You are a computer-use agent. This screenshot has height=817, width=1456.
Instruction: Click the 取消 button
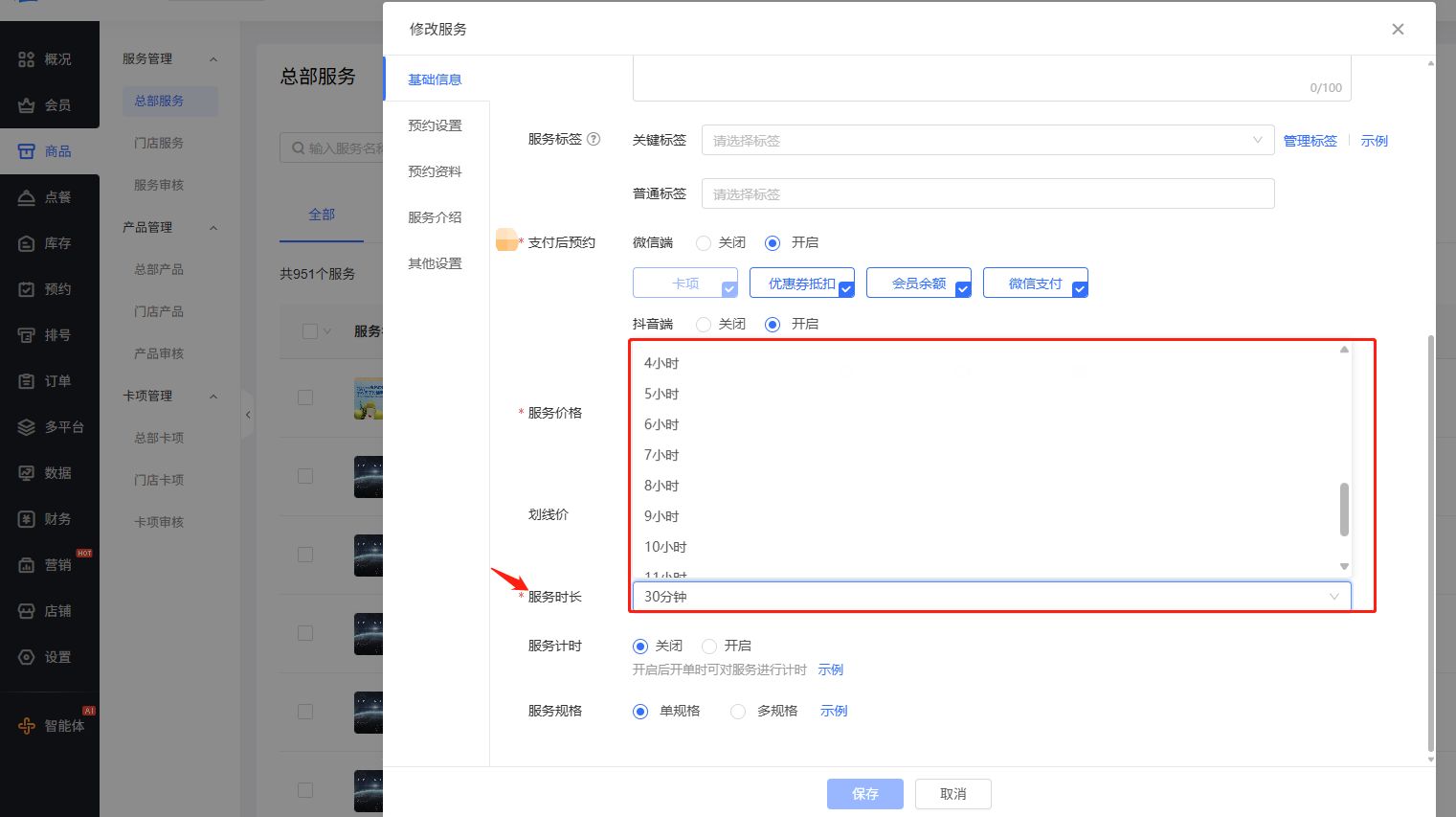(952, 794)
